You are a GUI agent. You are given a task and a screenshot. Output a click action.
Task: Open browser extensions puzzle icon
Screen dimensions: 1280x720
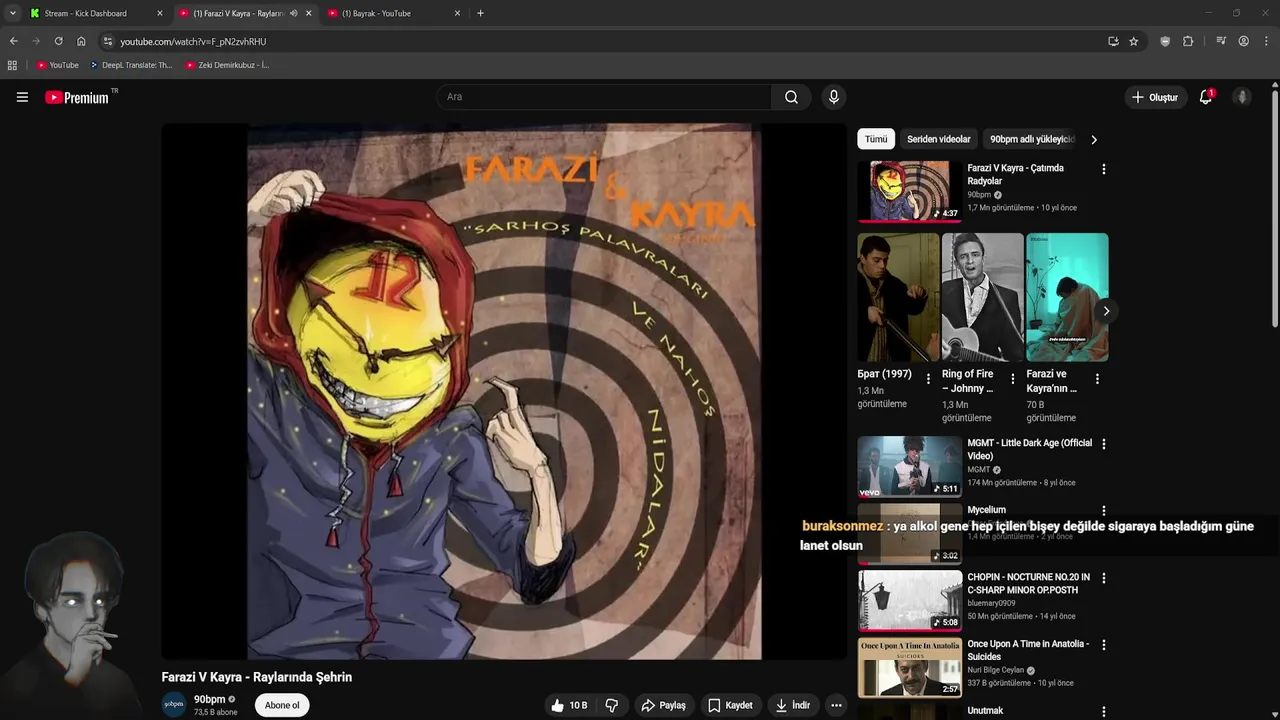1188,41
